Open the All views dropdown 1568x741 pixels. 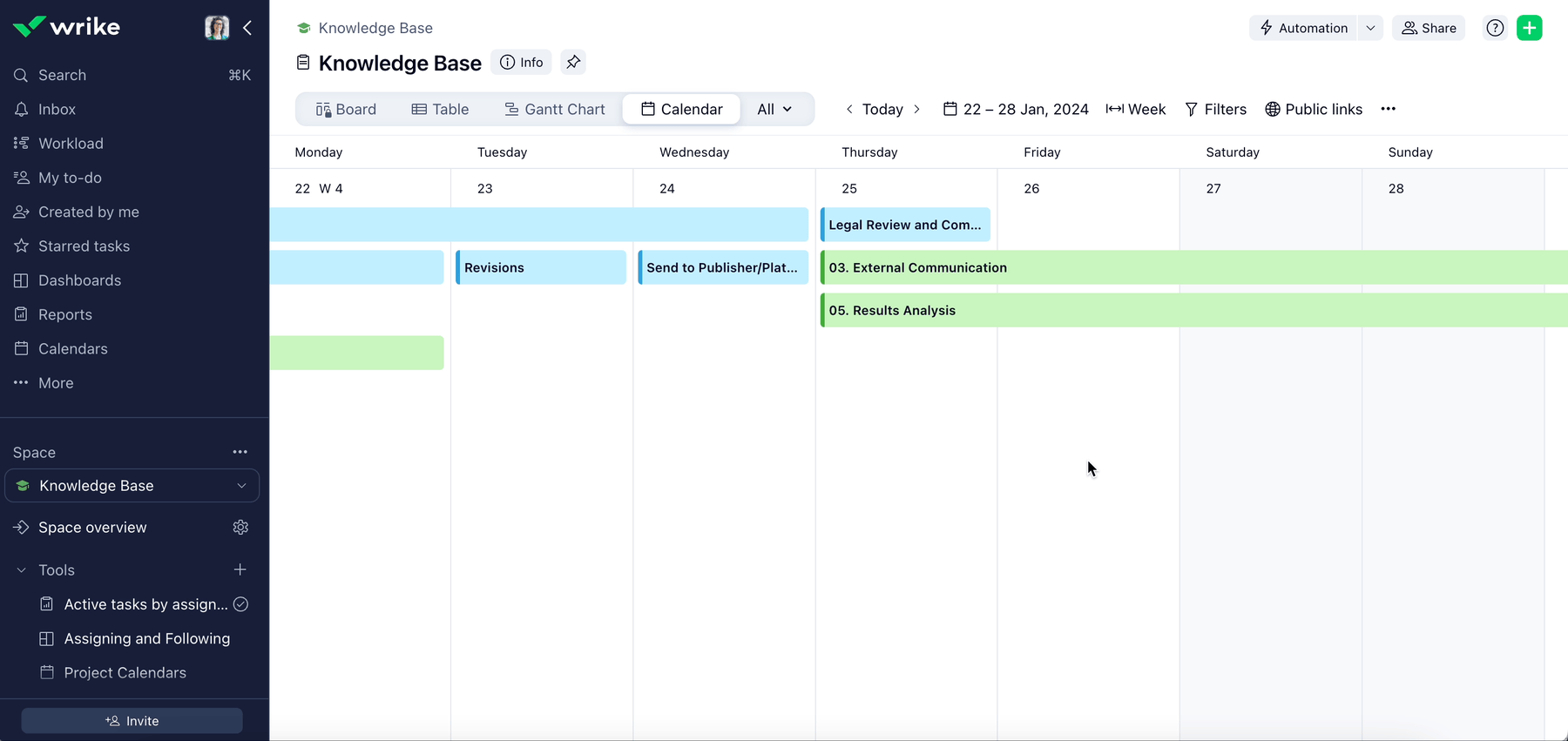click(x=774, y=109)
